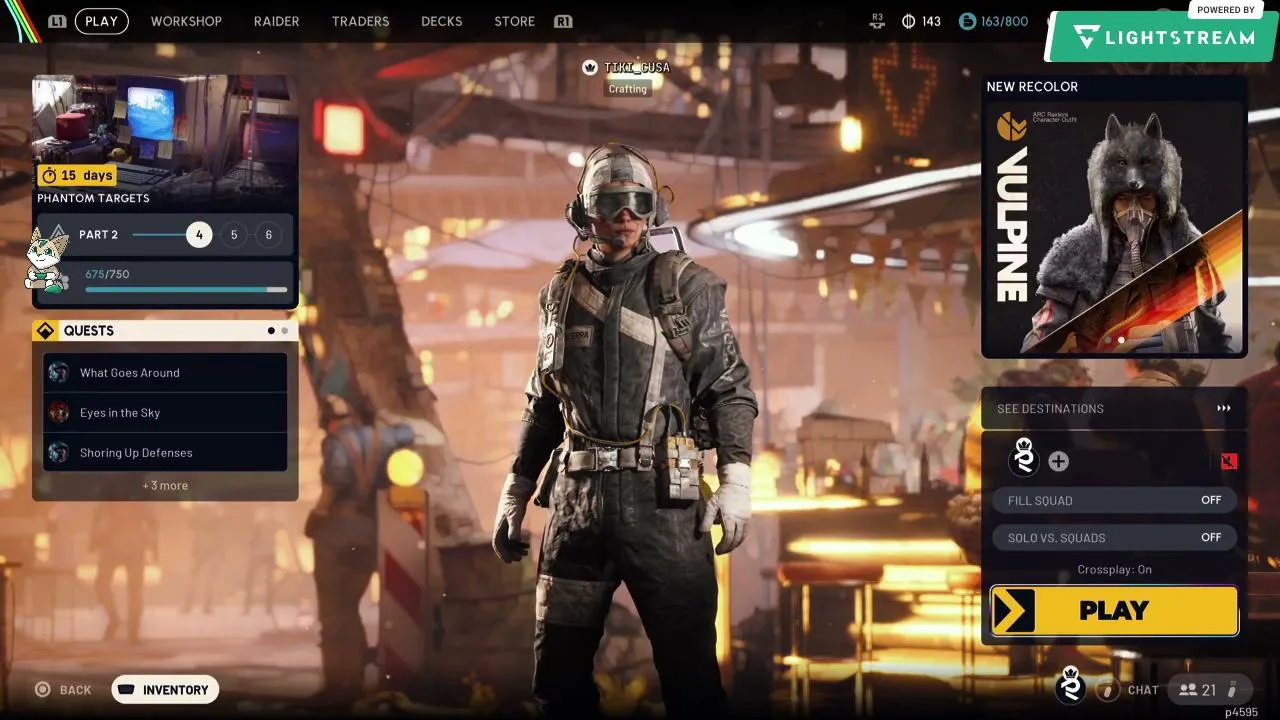Toggle the red muted voice icon
This screenshot has height=720, width=1280.
1229,461
